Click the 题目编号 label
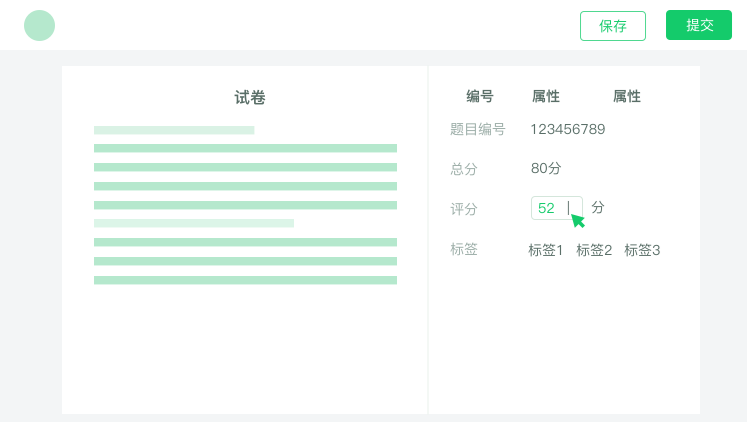The width and height of the screenshot is (747, 422). [x=477, y=129]
